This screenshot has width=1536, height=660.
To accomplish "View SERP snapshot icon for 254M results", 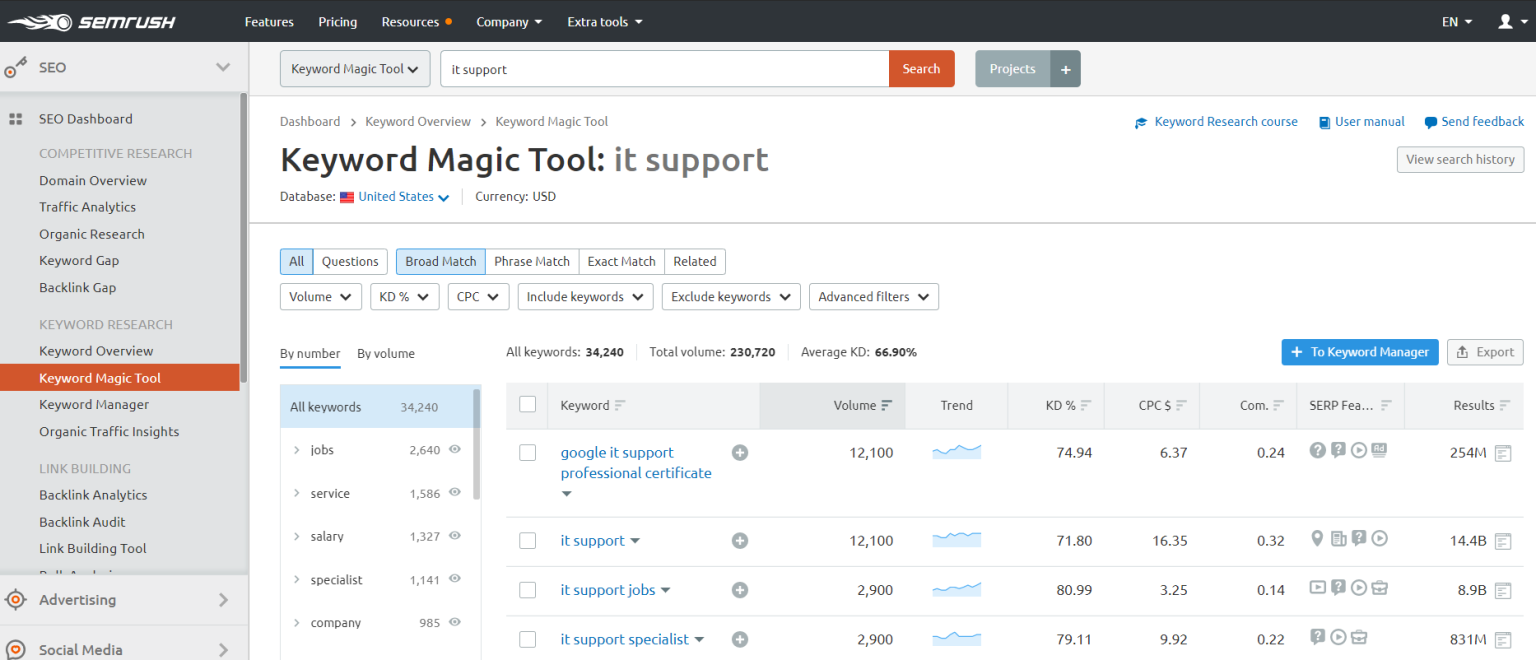I will pyautogui.click(x=1502, y=453).
